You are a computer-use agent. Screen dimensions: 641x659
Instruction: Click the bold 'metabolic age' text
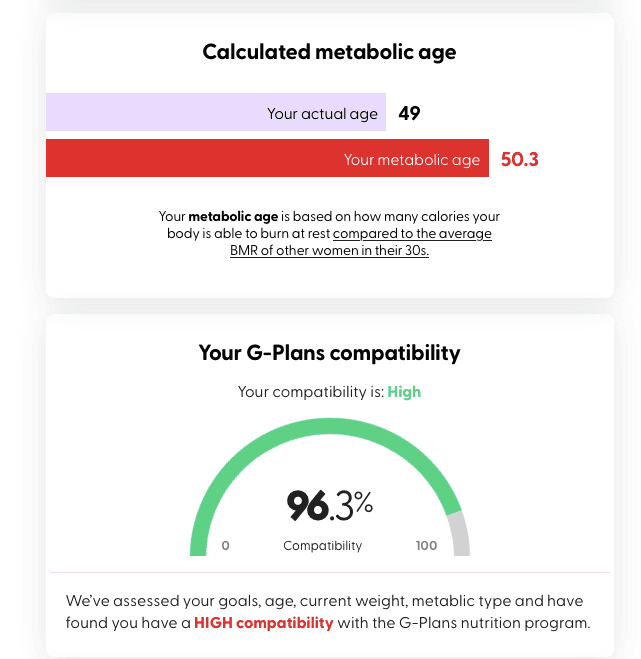(x=233, y=216)
